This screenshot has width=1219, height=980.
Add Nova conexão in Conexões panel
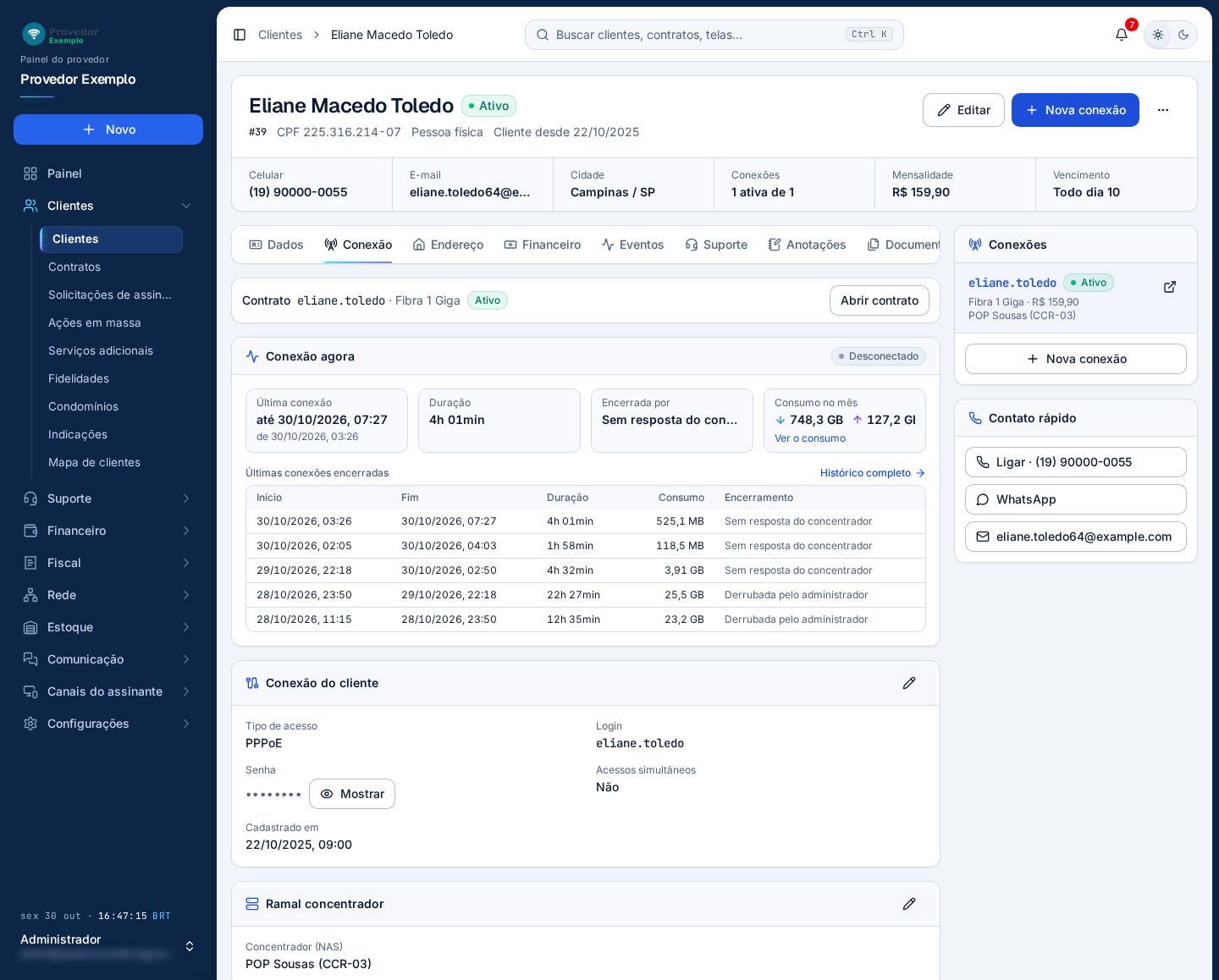1076,359
